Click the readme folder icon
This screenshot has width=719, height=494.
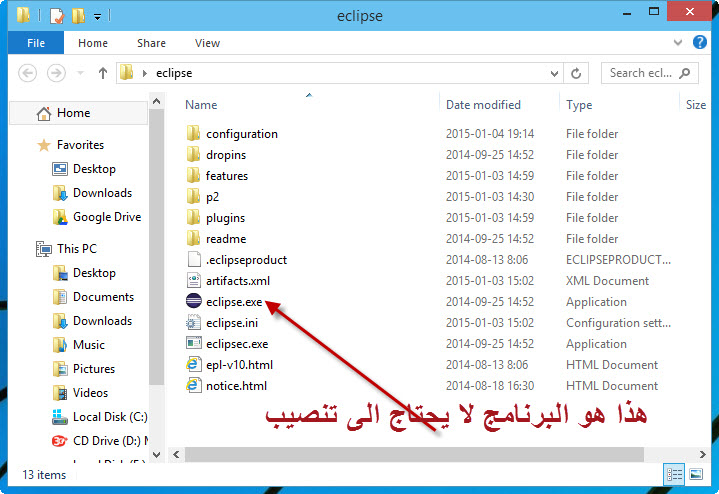click(194, 238)
